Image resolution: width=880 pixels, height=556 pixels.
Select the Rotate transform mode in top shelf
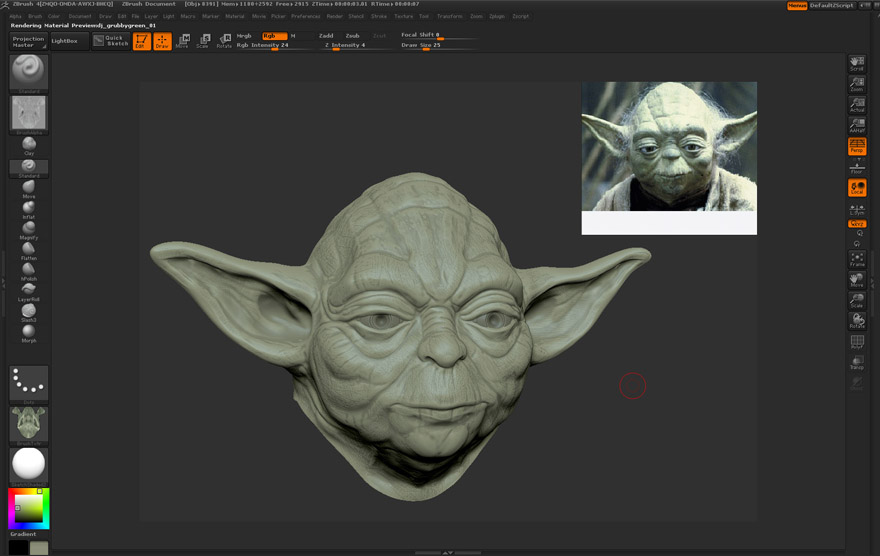(224, 41)
